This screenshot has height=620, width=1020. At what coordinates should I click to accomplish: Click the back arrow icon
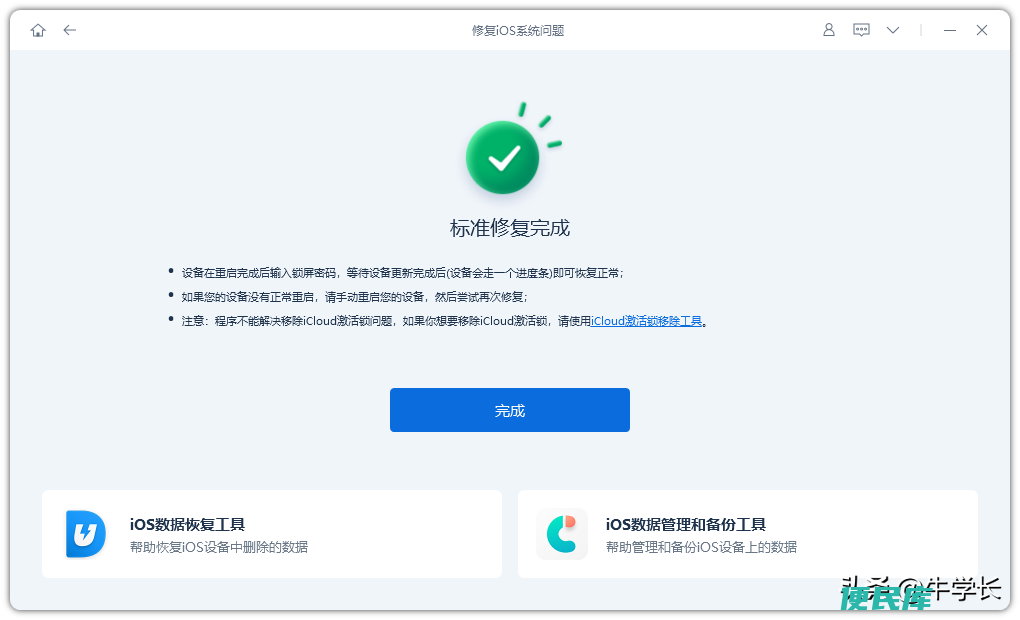(x=70, y=30)
